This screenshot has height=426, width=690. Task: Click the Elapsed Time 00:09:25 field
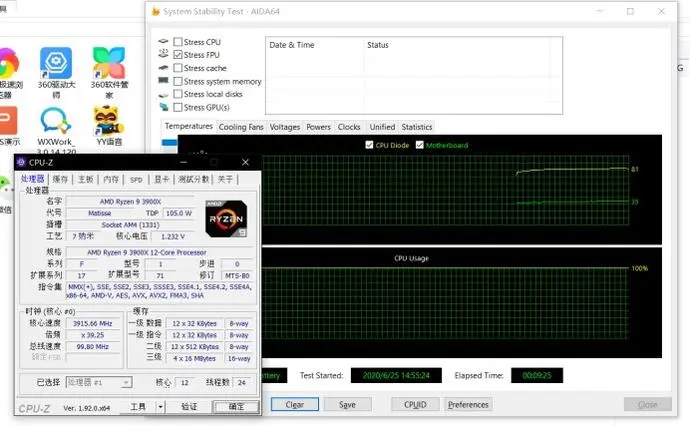tap(537, 375)
